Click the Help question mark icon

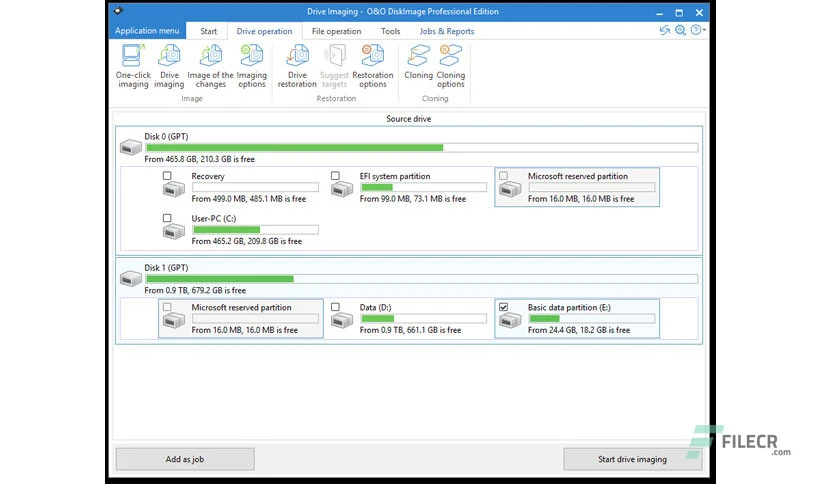(695, 30)
